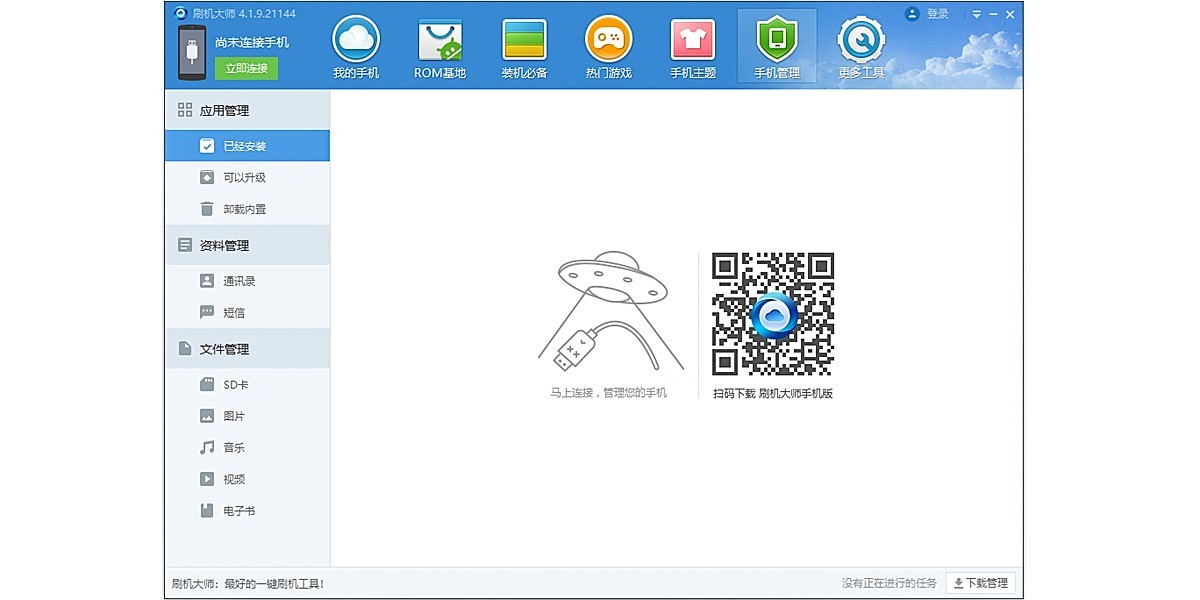Click the 下载管理 button
Screen dimensions: 1200x600
pyautogui.click(x=980, y=583)
